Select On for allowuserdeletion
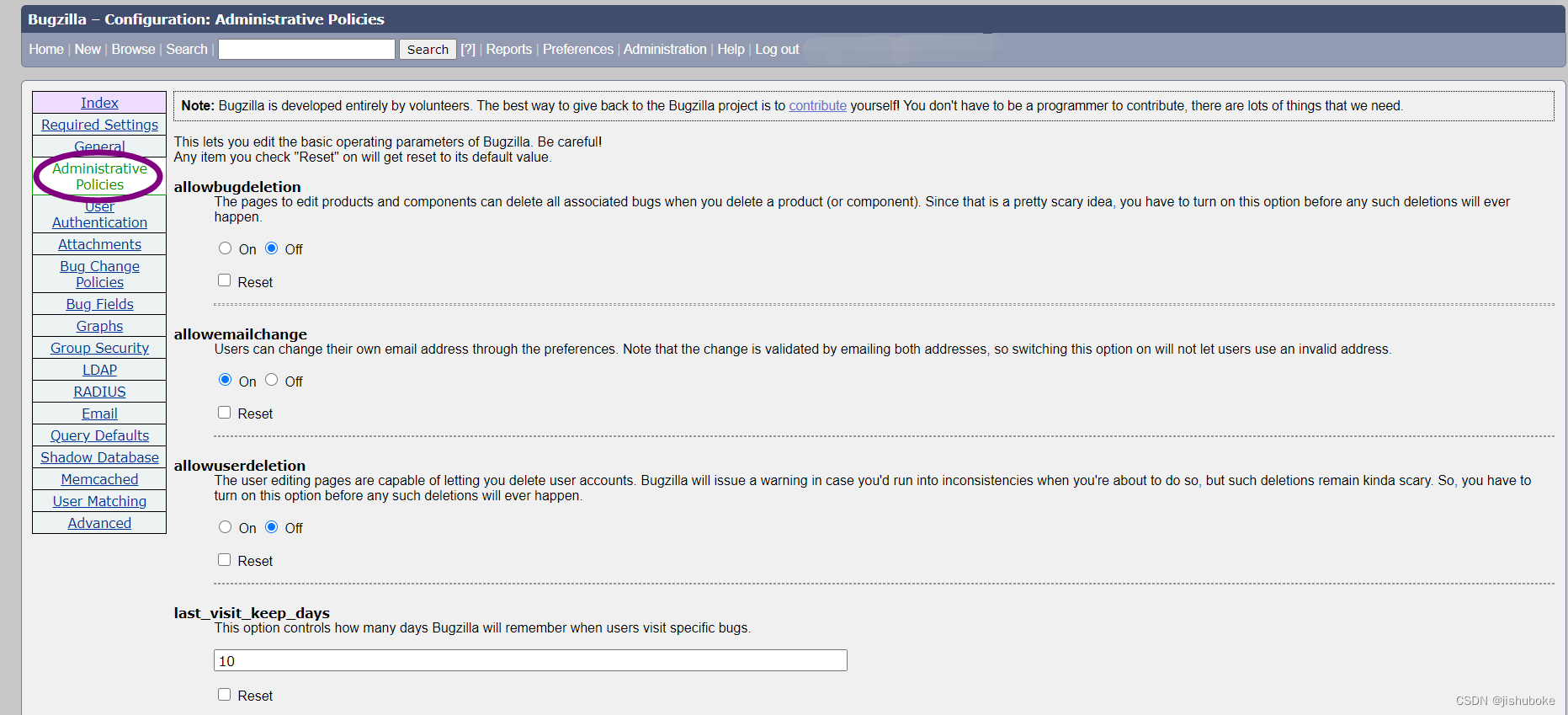This screenshot has width=1568, height=715. (225, 527)
